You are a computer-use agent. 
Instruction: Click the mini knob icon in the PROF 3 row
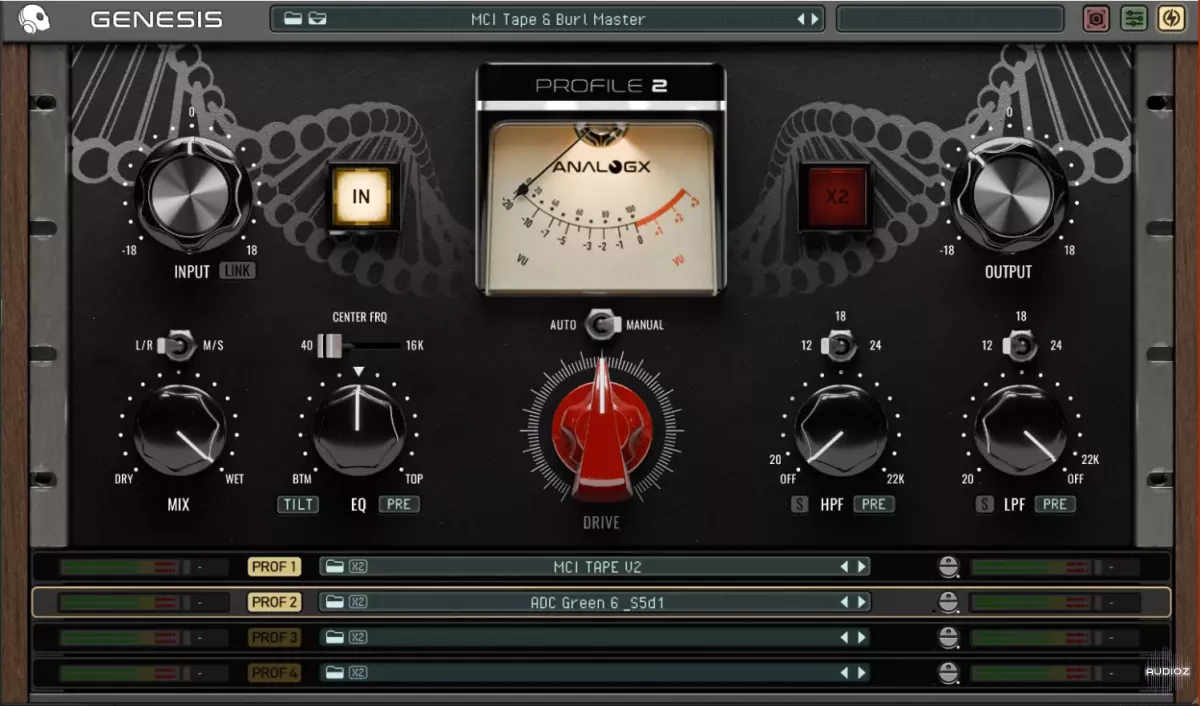(948, 637)
